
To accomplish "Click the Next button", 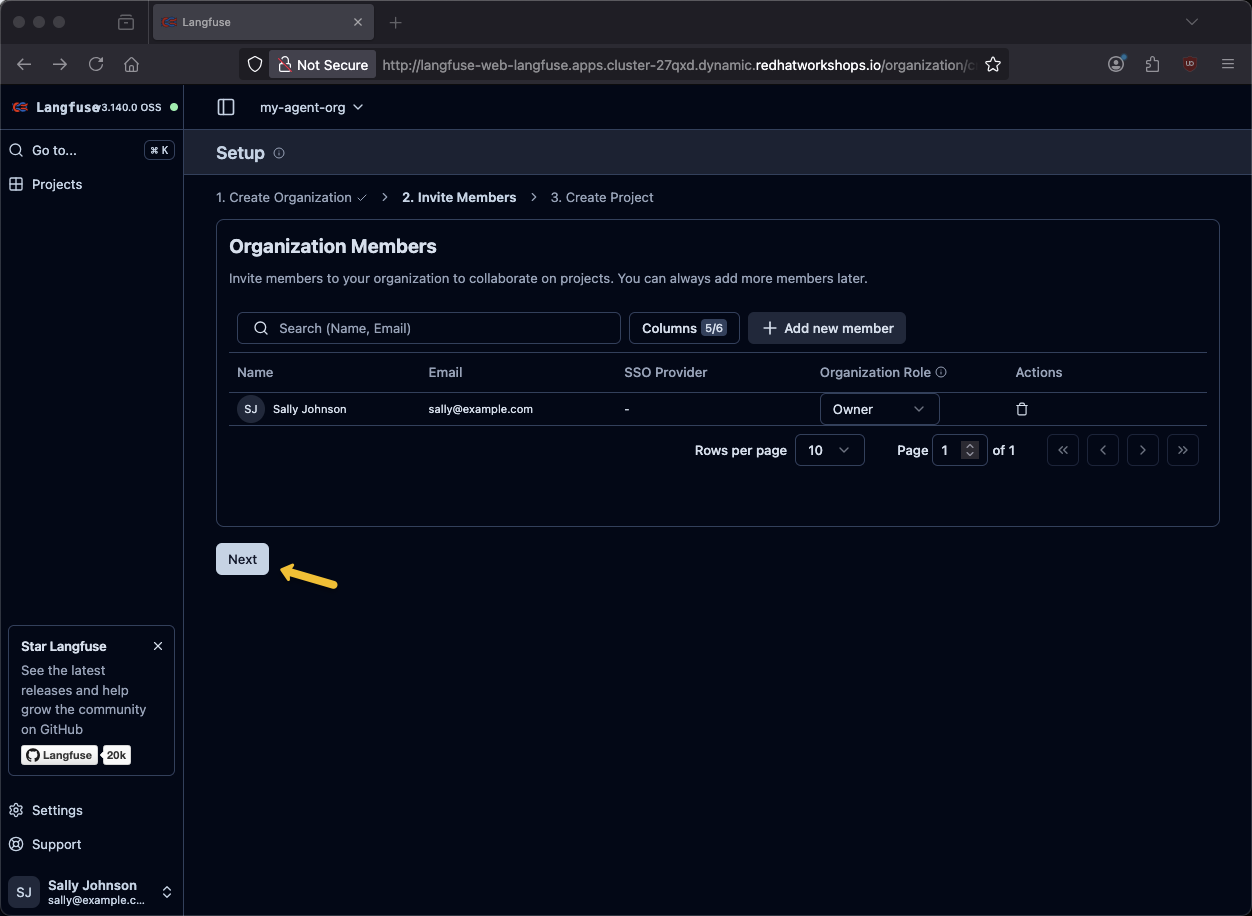I will click(x=242, y=559).
